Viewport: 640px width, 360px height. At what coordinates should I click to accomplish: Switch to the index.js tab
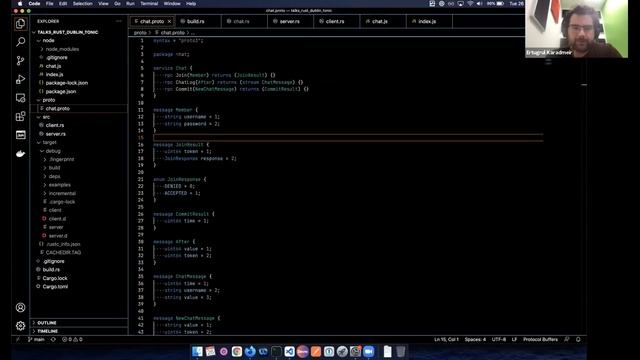click(x=429, y=21)
